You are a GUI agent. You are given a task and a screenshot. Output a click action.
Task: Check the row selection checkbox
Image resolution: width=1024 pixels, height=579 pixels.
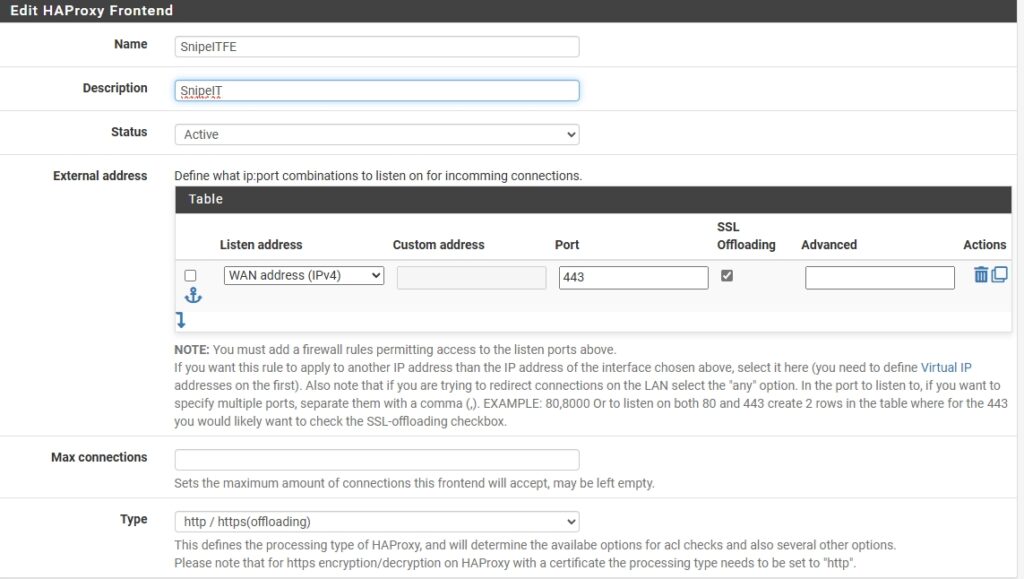190,275
